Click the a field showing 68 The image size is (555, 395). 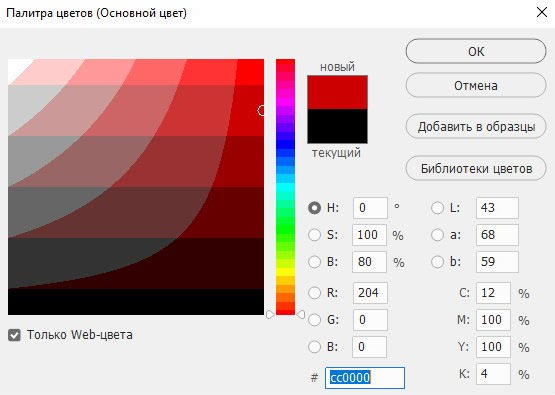click(x=497, y=235)
